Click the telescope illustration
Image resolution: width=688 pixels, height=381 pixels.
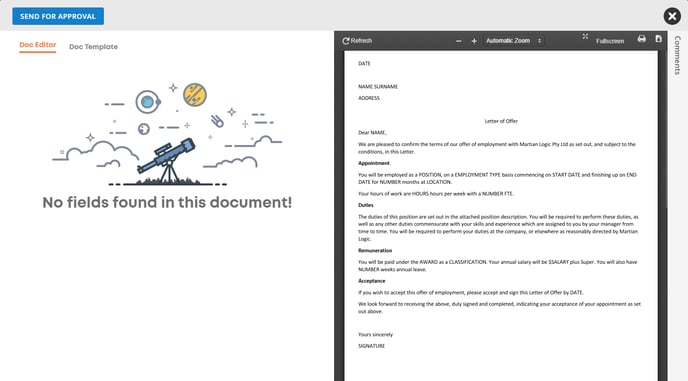pos(166,161)
